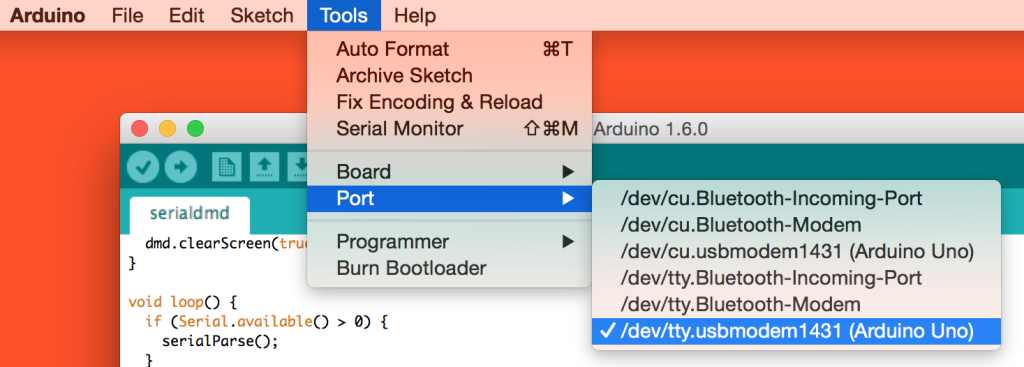The image size is (1024, 367).
Task: Open Serial Monitor from Tools menu
Action: pyautogui.click(x=449, y=129)
